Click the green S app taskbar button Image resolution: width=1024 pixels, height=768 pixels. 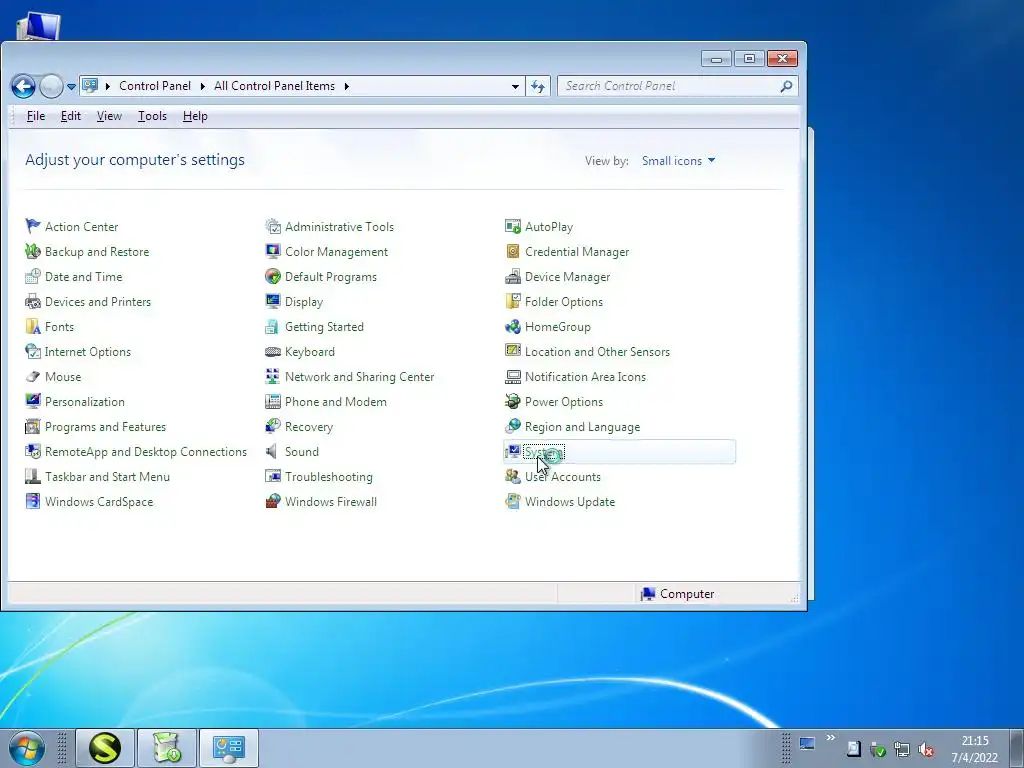105,748
